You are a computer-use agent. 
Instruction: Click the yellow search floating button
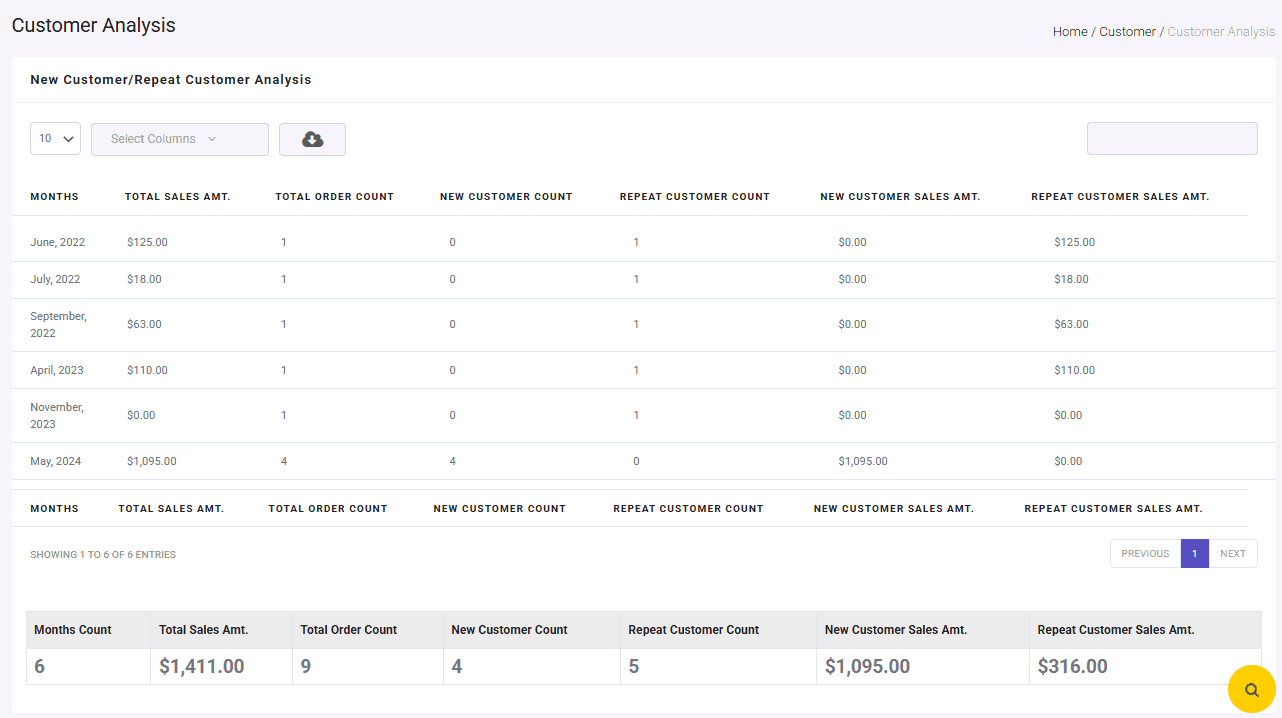tap(1251, 689)
